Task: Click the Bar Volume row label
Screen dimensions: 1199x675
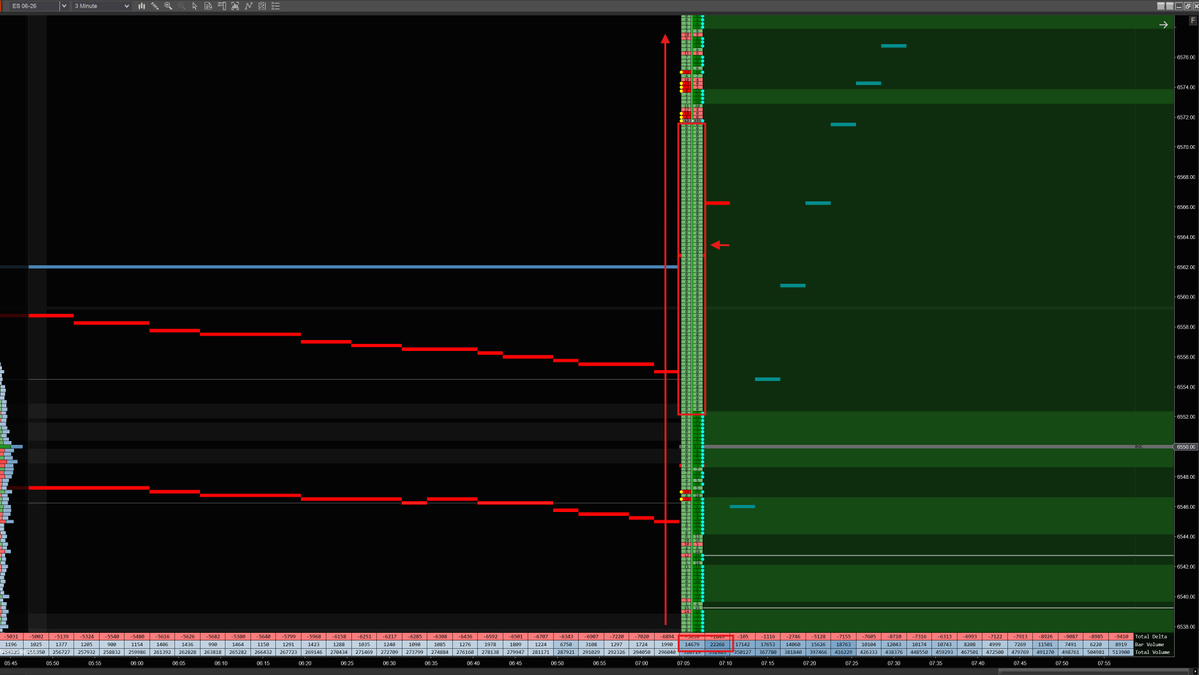Action: pos(1149,644)
